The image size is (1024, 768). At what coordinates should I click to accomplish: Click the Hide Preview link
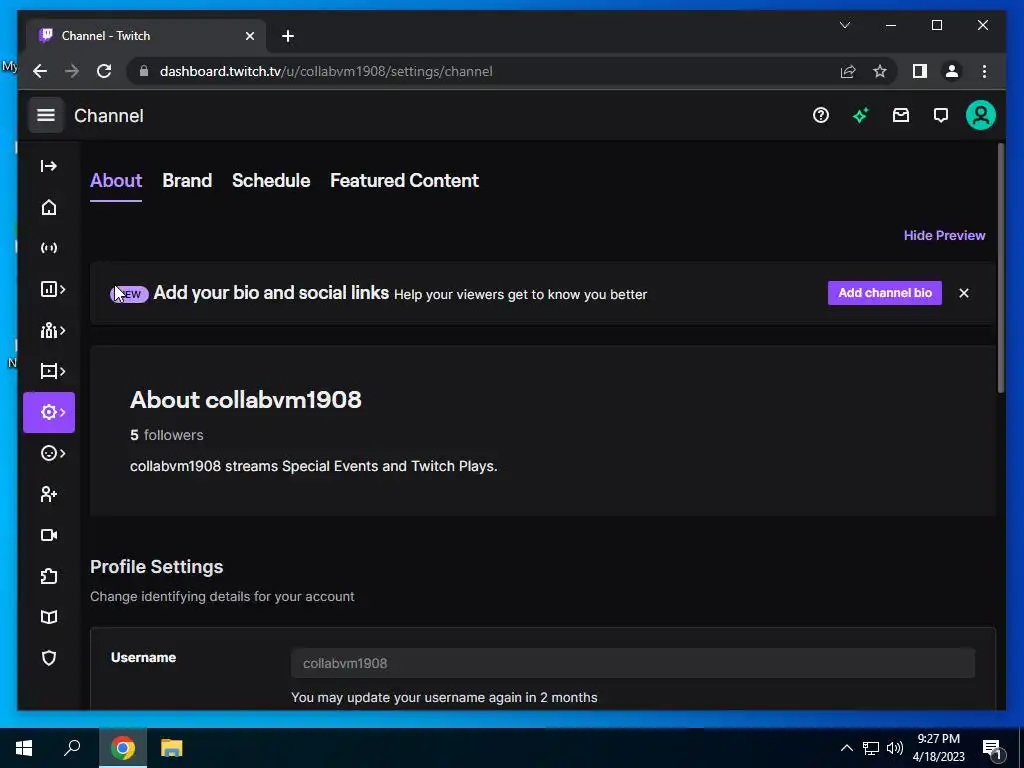coord(944,236)
